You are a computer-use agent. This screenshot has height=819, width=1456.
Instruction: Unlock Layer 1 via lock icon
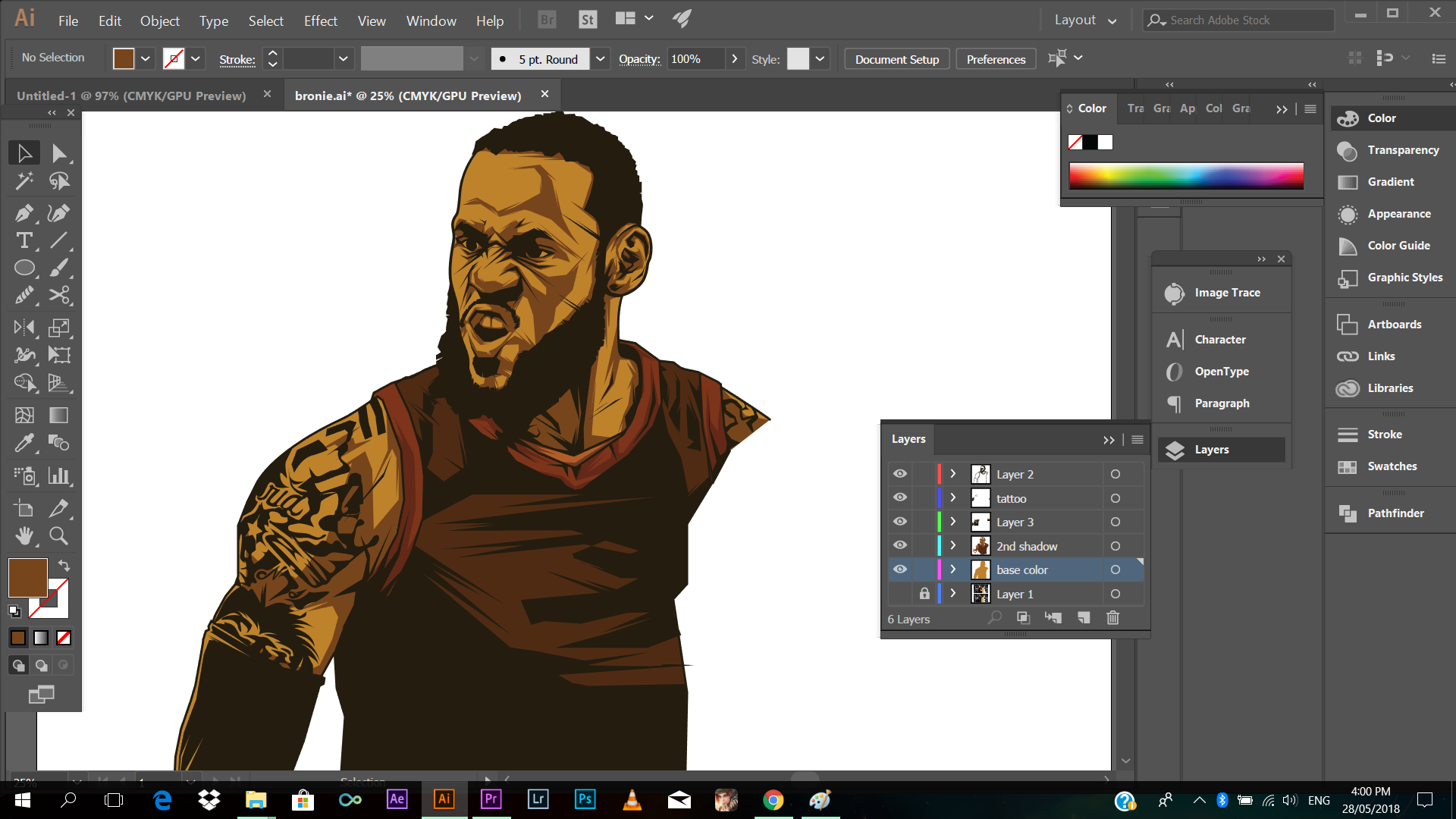[924, 594]
